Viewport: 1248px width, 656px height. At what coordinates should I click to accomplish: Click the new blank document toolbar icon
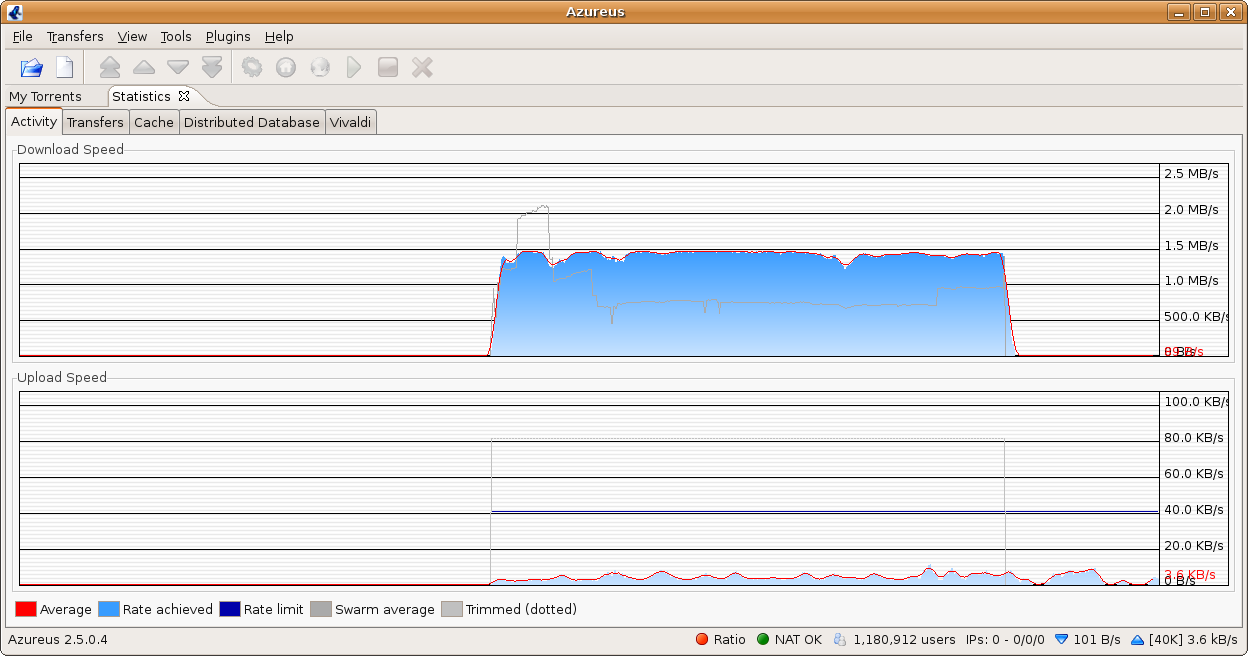click(64, 67)
